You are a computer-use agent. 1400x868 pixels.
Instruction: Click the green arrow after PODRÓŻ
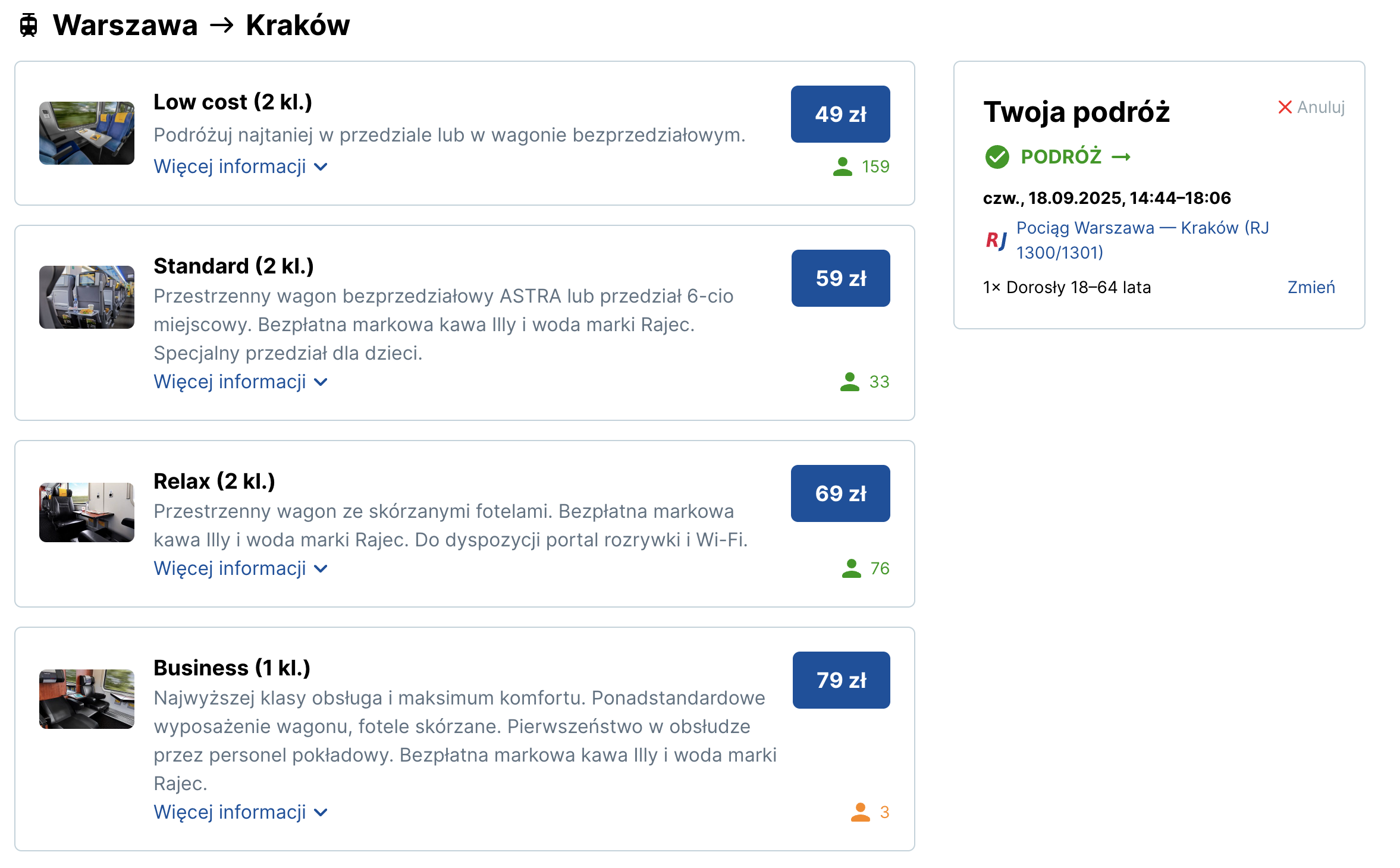[x=1121, y=157]
